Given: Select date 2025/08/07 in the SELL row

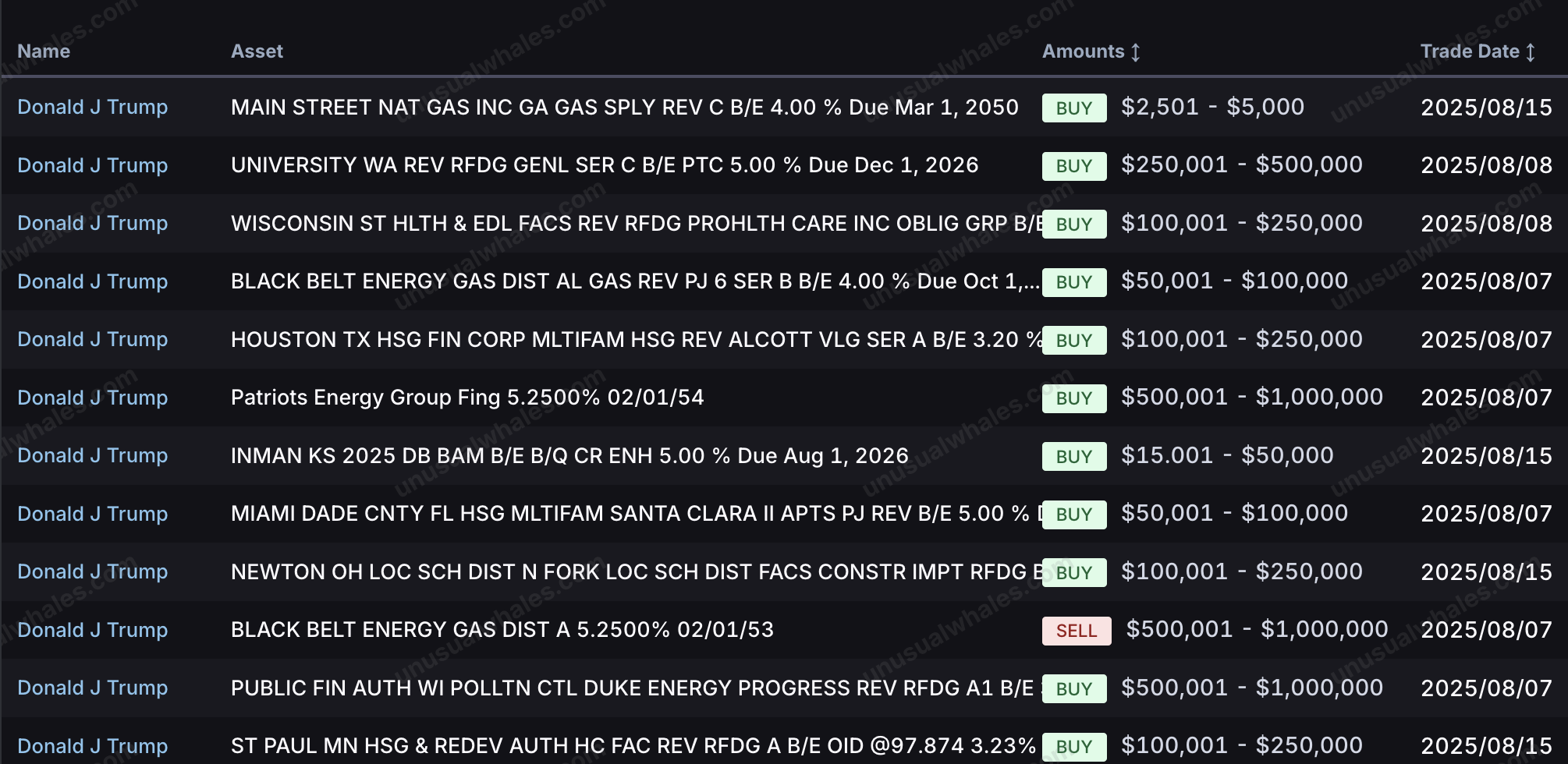Looking at the screenshot, I should [x=1486, y=630].
